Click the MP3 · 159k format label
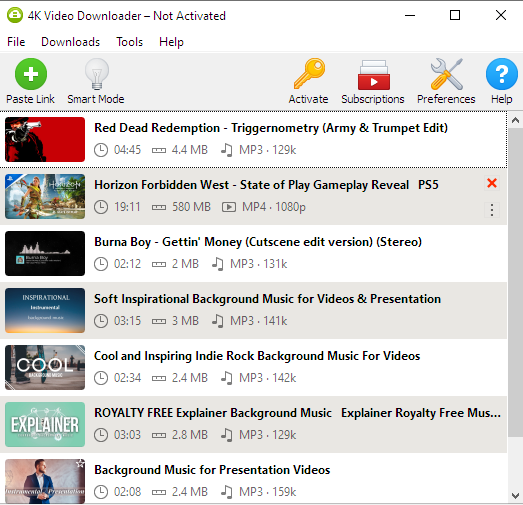 pyautogui.click(x=268, y=492)
